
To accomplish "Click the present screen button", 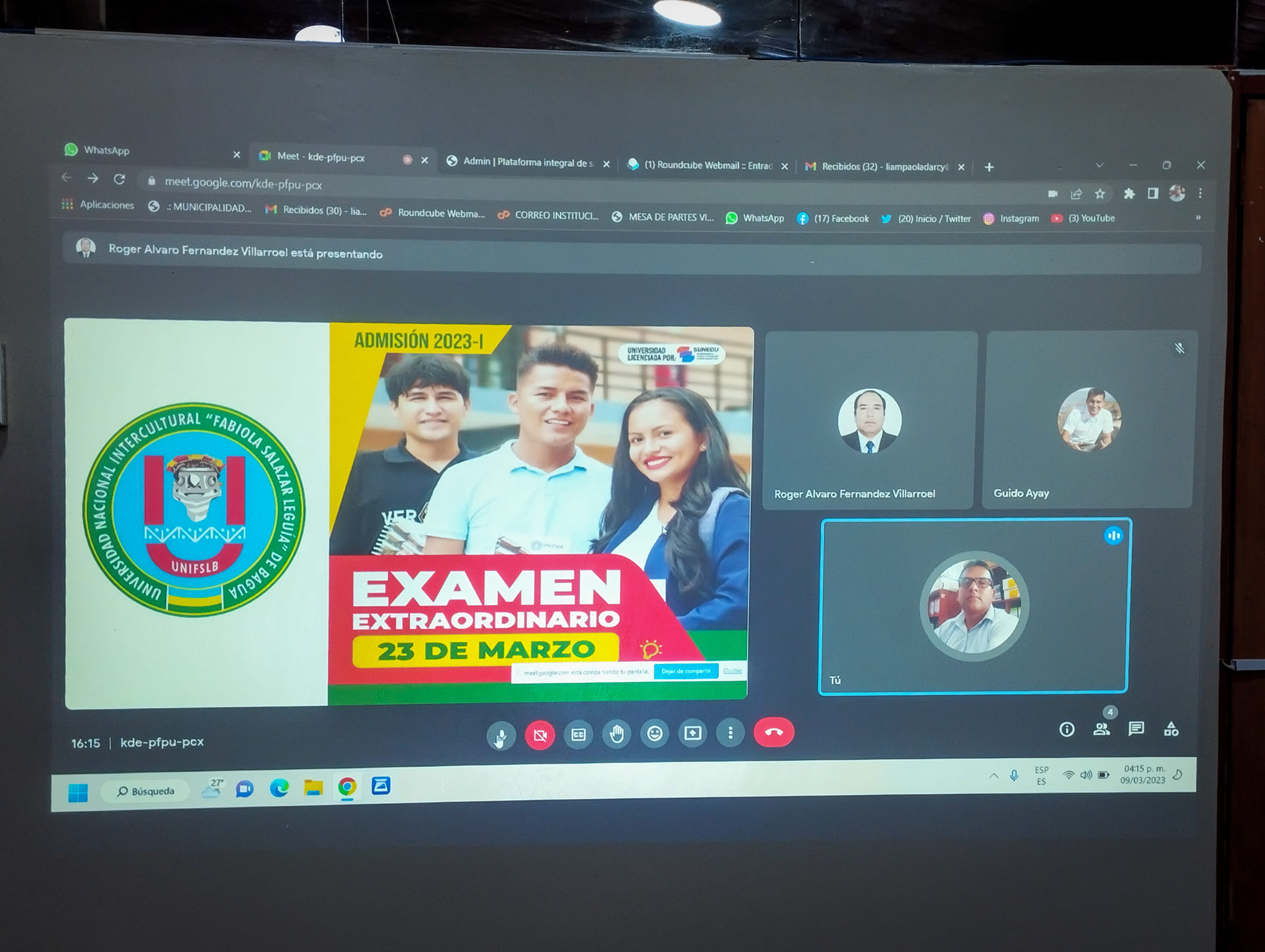I will click(x=693, y=733).
